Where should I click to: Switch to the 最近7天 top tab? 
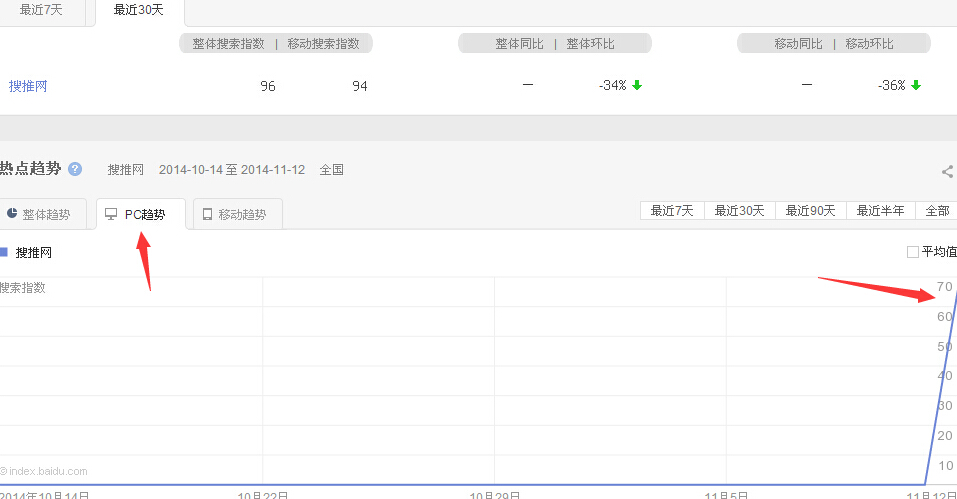coord(42,10)
